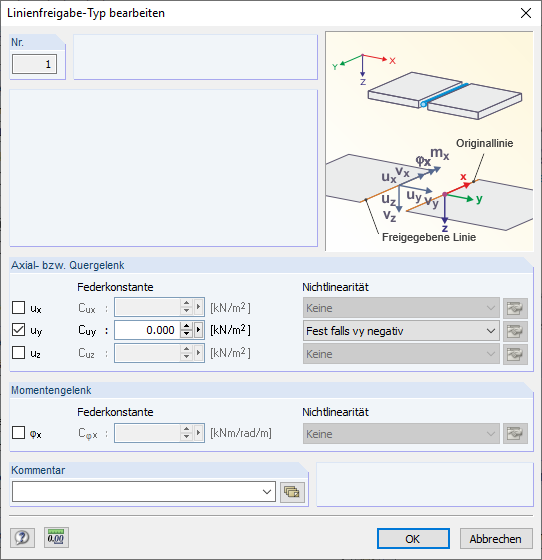This screenshot has width=542, height=560.
Task: Enable the uz release checkbox
Action: pos(18,352)
